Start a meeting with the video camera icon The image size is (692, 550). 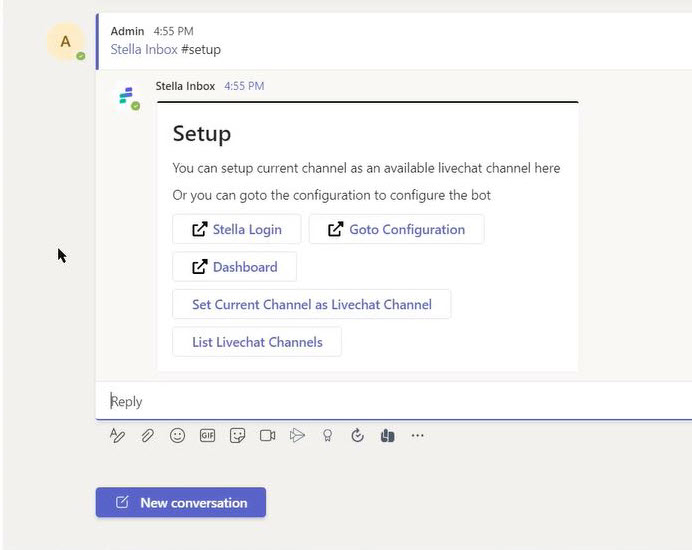[267, 436]
